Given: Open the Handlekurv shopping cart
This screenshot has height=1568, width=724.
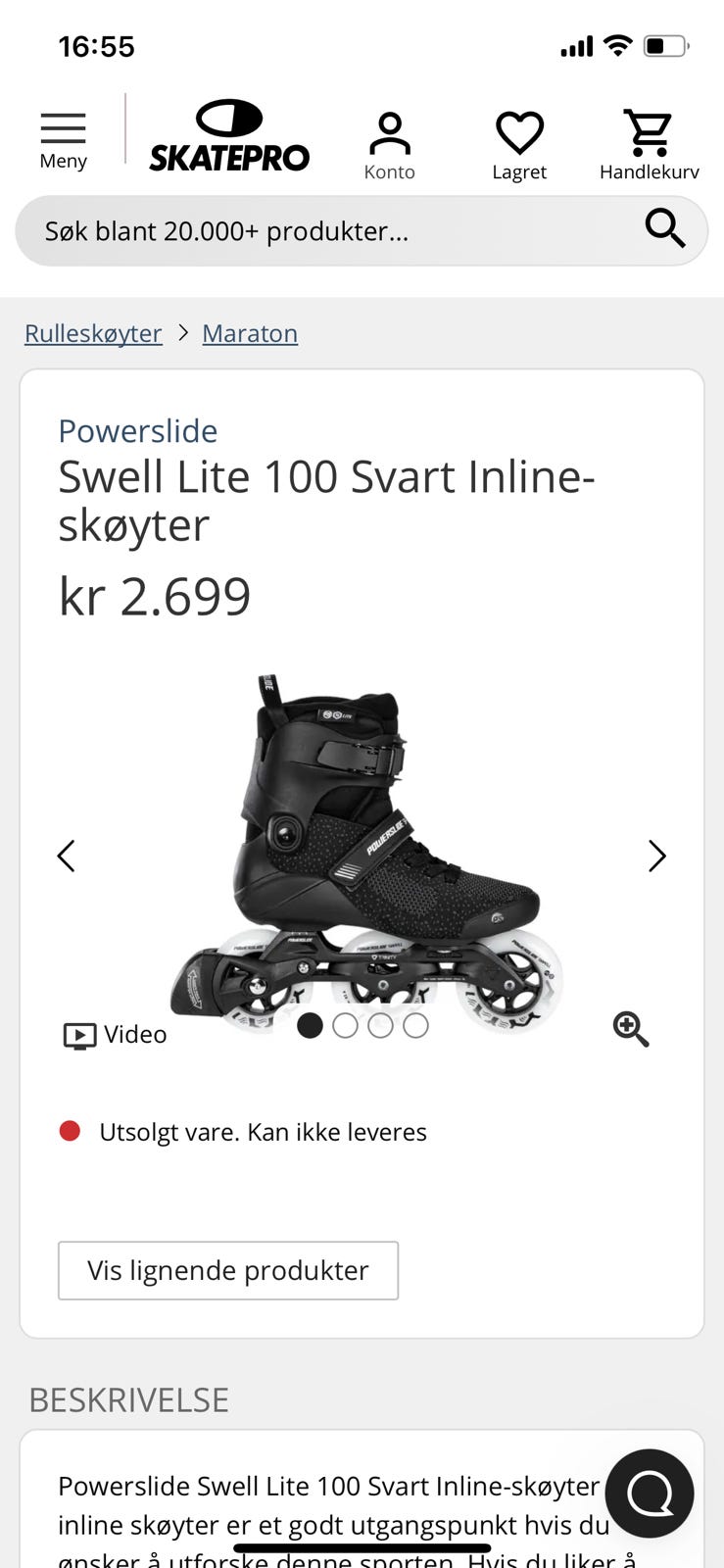Looking at the screenshot, I should [x=649, y=146].
